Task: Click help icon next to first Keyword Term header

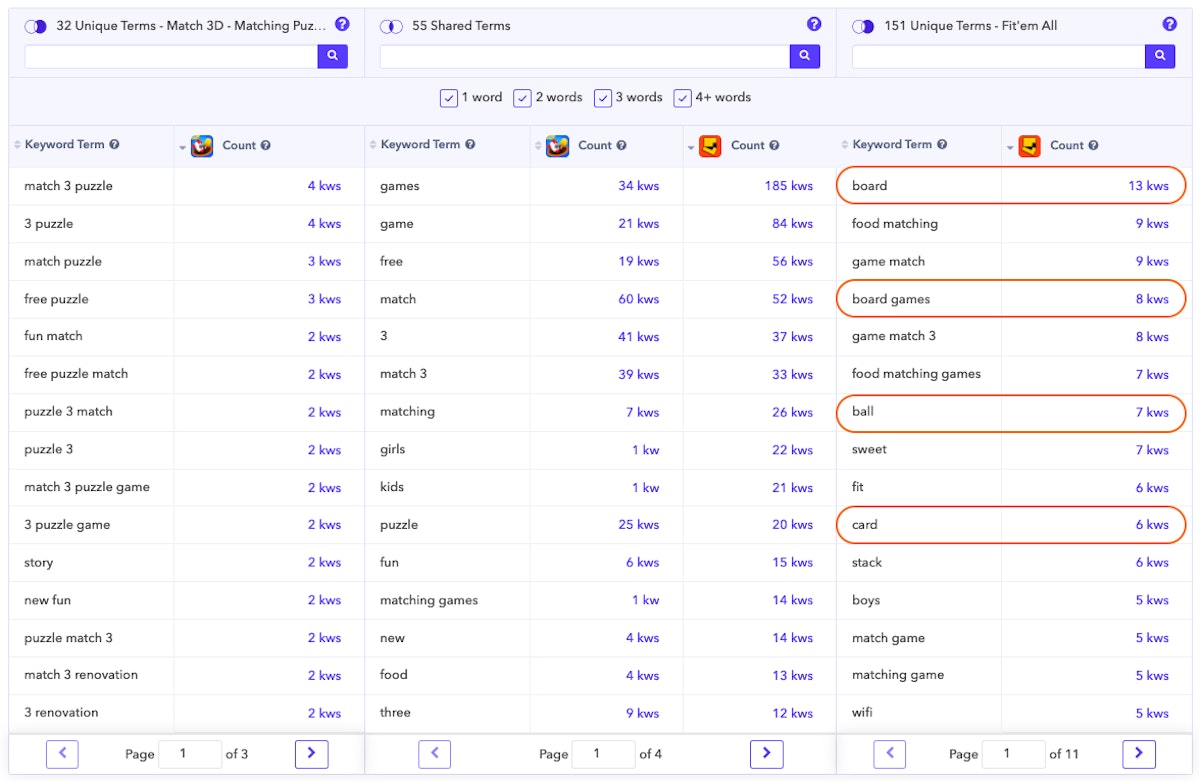Action: click(x=114, y=145)
